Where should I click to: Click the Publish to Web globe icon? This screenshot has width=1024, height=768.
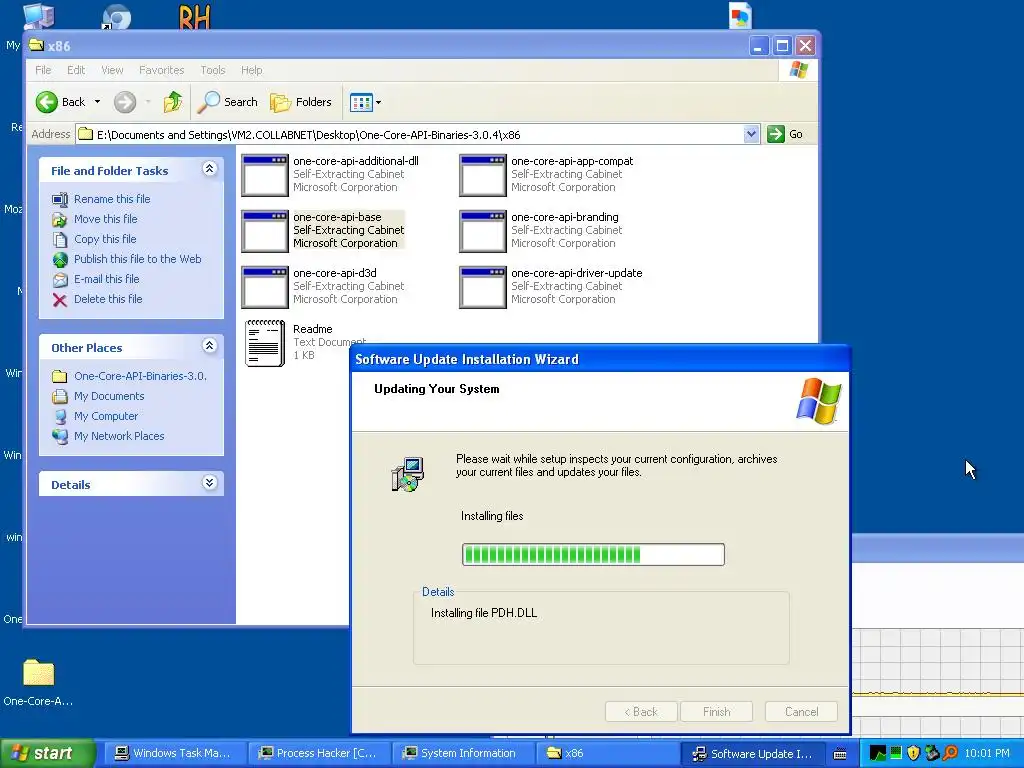point(60,260)
